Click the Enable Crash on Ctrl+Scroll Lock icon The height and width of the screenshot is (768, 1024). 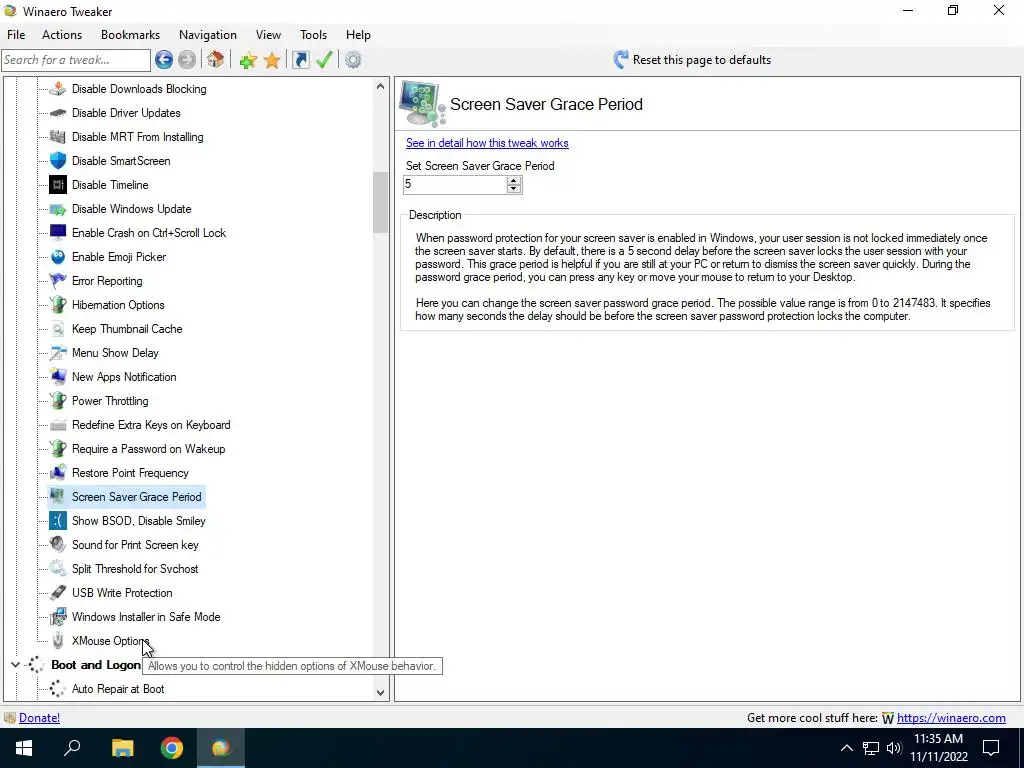coord(58,232)
